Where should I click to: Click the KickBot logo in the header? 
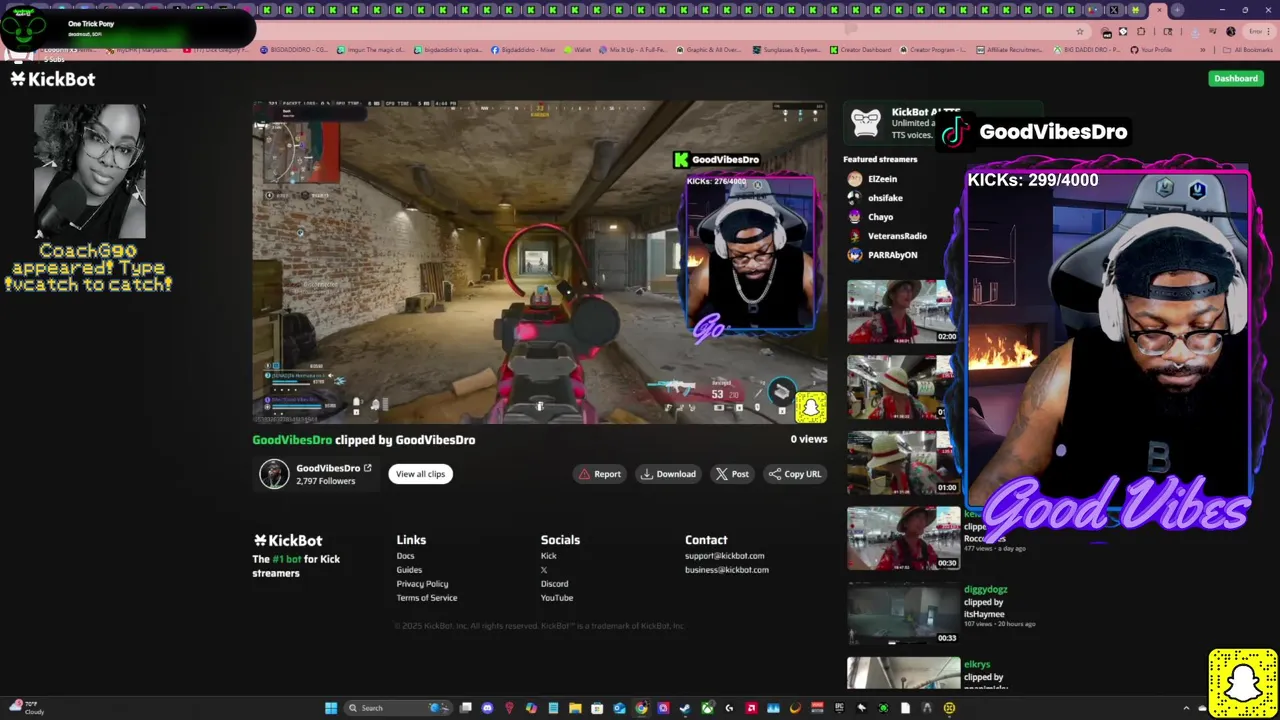(x=52, y=79)
